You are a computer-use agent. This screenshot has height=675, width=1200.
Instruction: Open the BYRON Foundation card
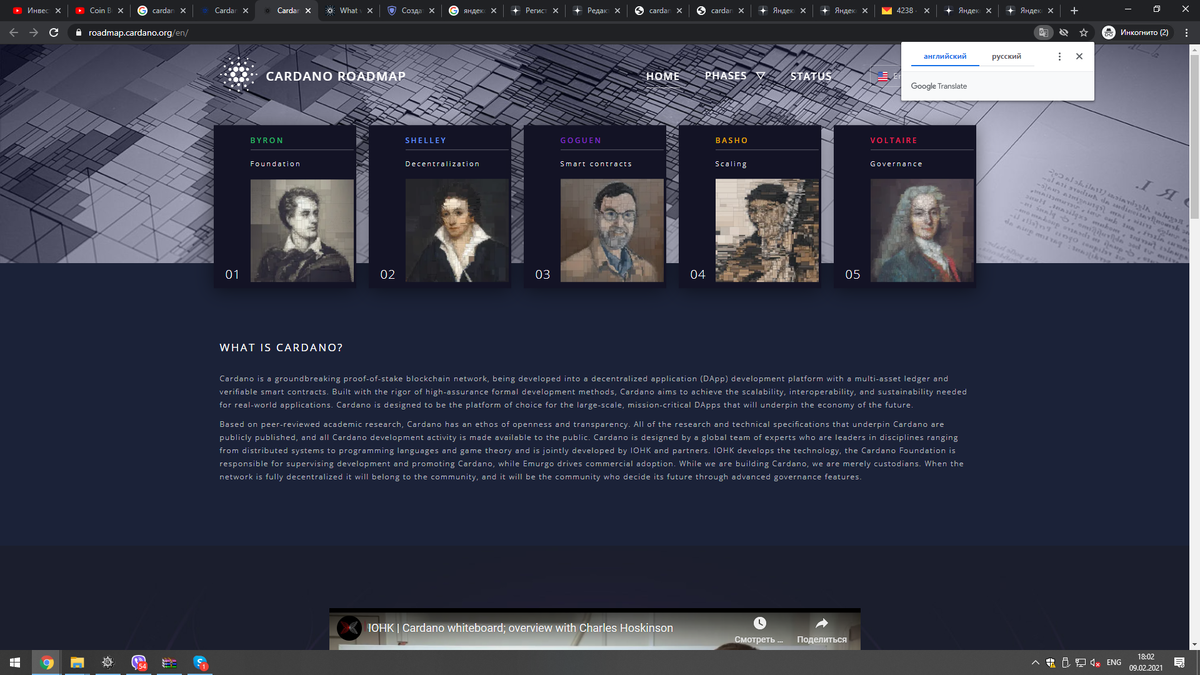click(x=284, y=205)
